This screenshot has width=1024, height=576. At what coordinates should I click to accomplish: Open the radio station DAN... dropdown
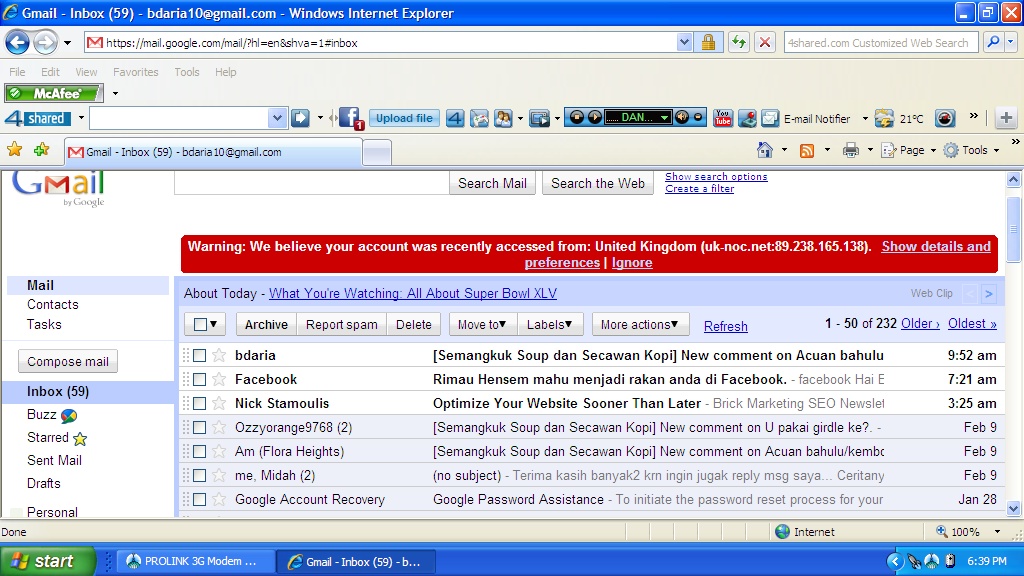(x=664, y=118)
